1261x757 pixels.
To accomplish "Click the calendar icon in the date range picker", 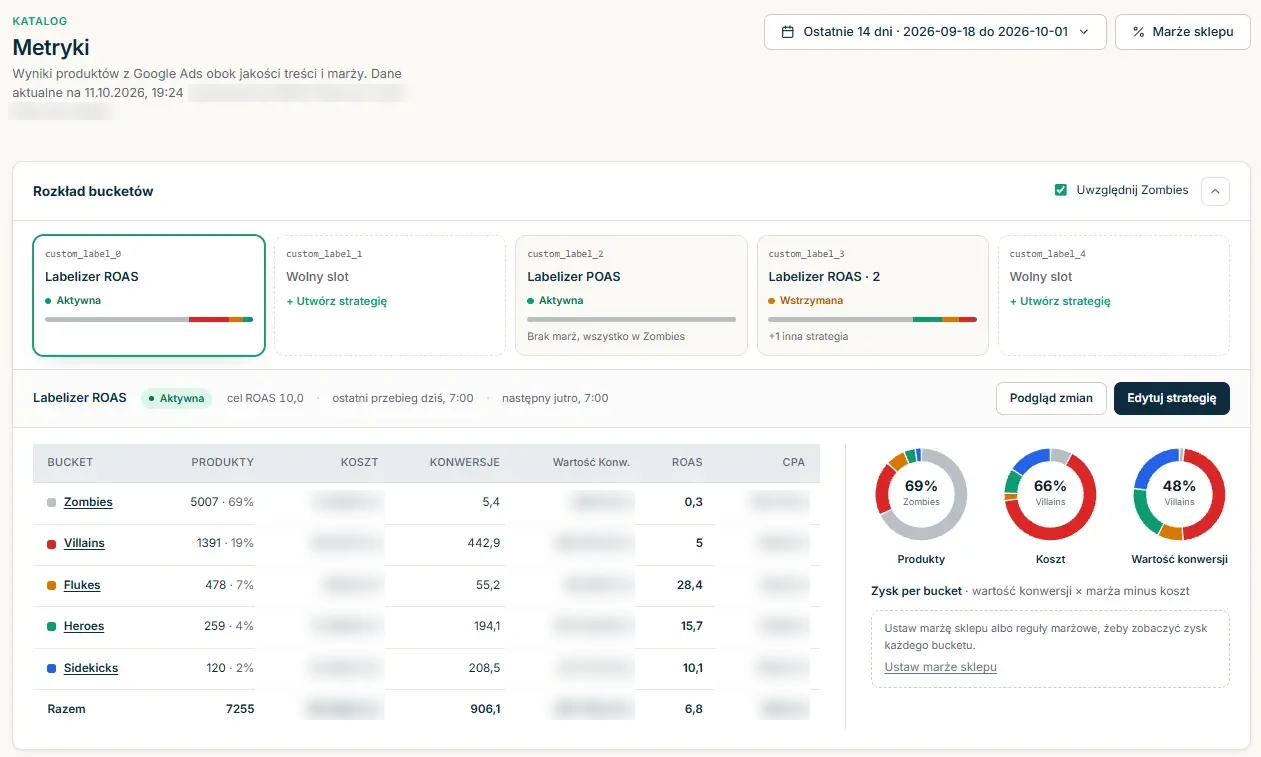I will 788,32.
